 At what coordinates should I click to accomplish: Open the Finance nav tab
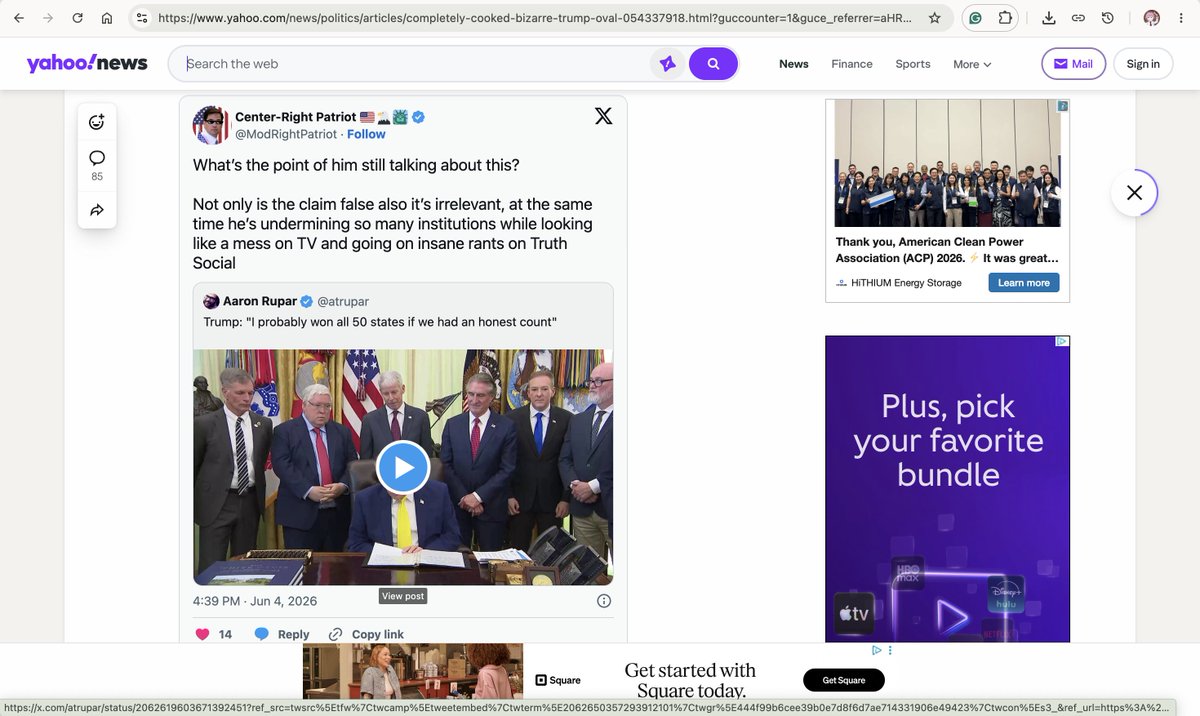tap(852, 64)
